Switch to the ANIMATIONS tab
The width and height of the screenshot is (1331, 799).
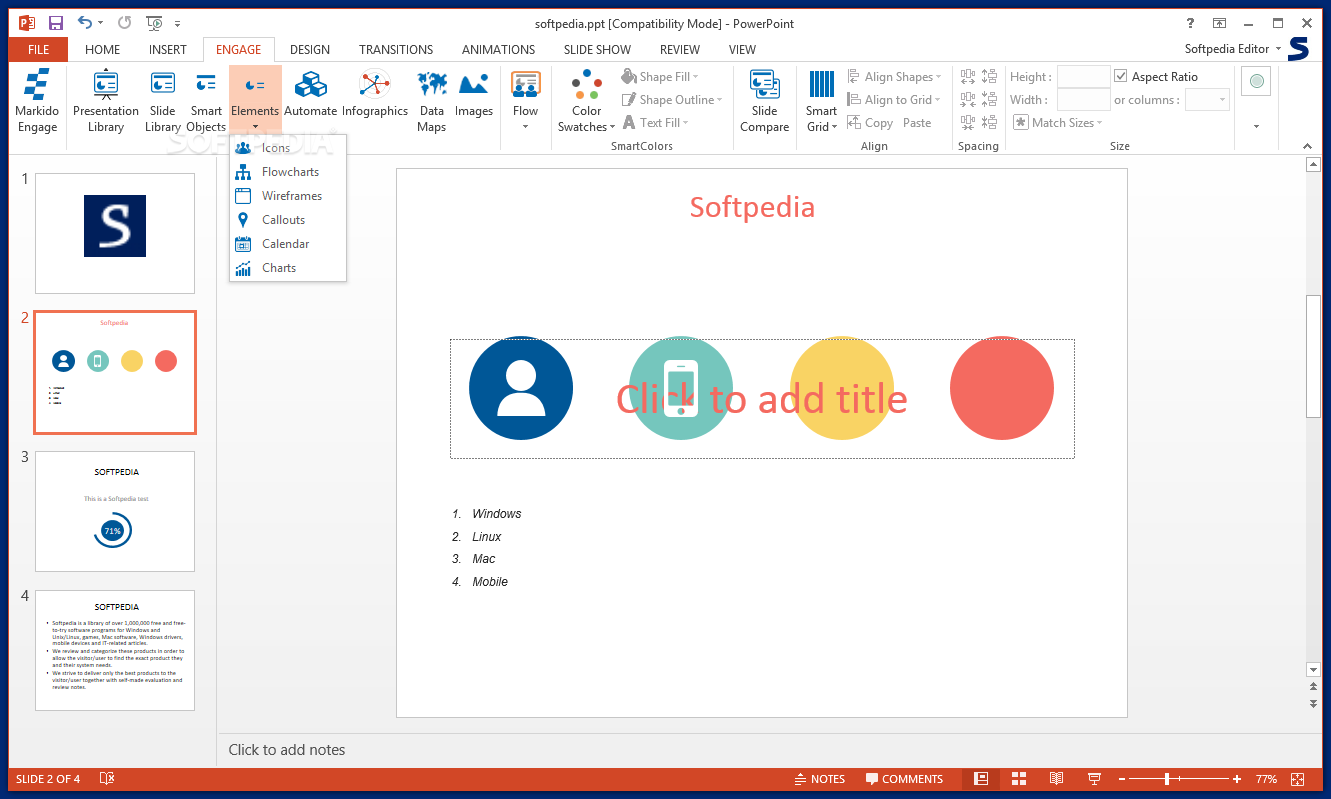[498, 49]
